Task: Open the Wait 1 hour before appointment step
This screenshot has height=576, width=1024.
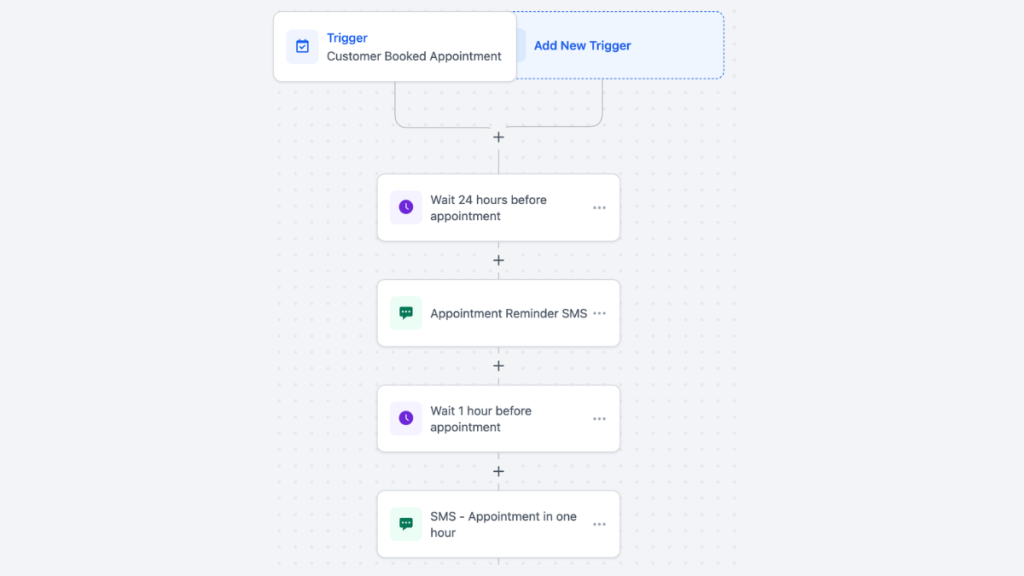Action: (480, 419)
